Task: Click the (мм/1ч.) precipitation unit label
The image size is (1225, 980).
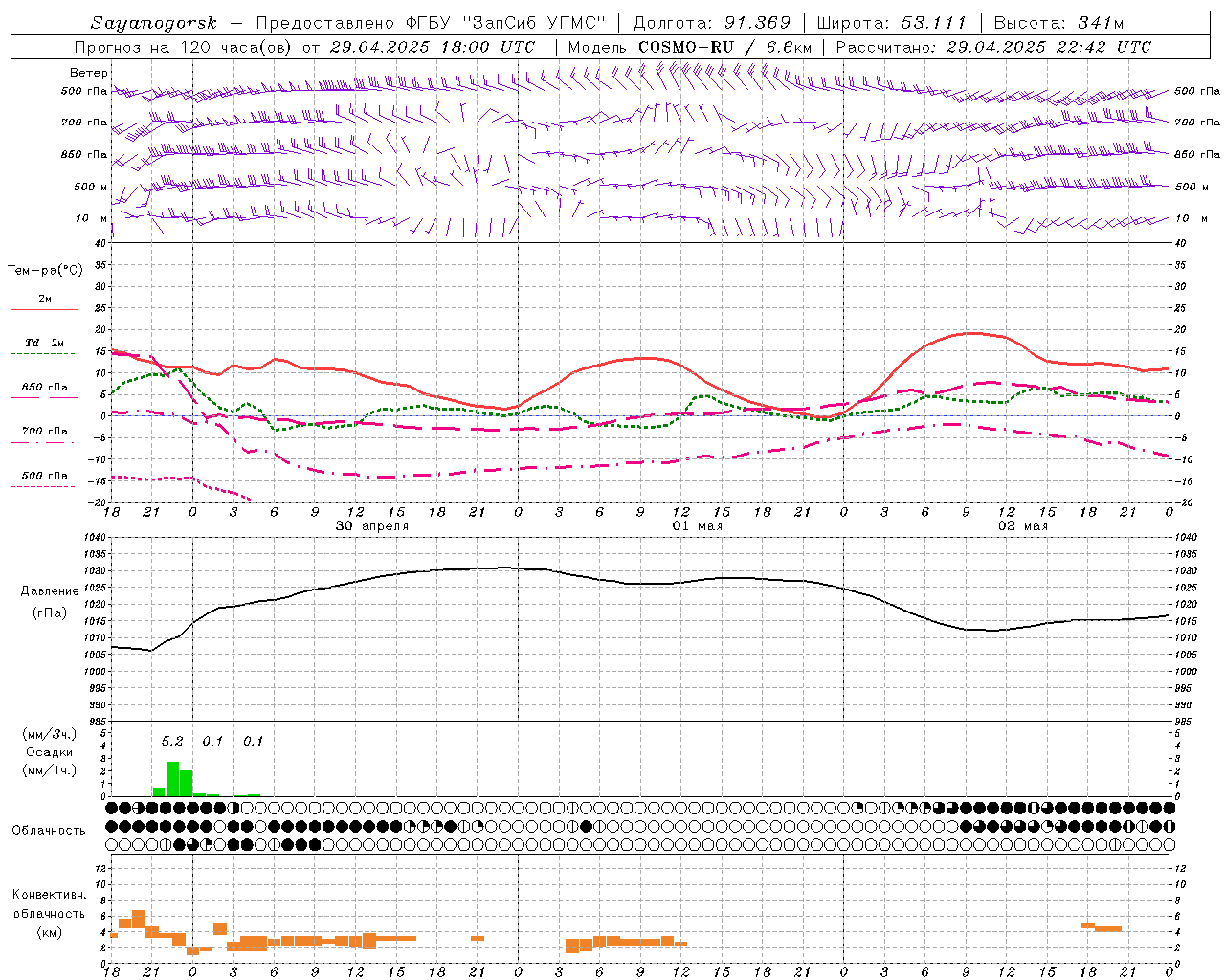Action: [x=50, y=770]
